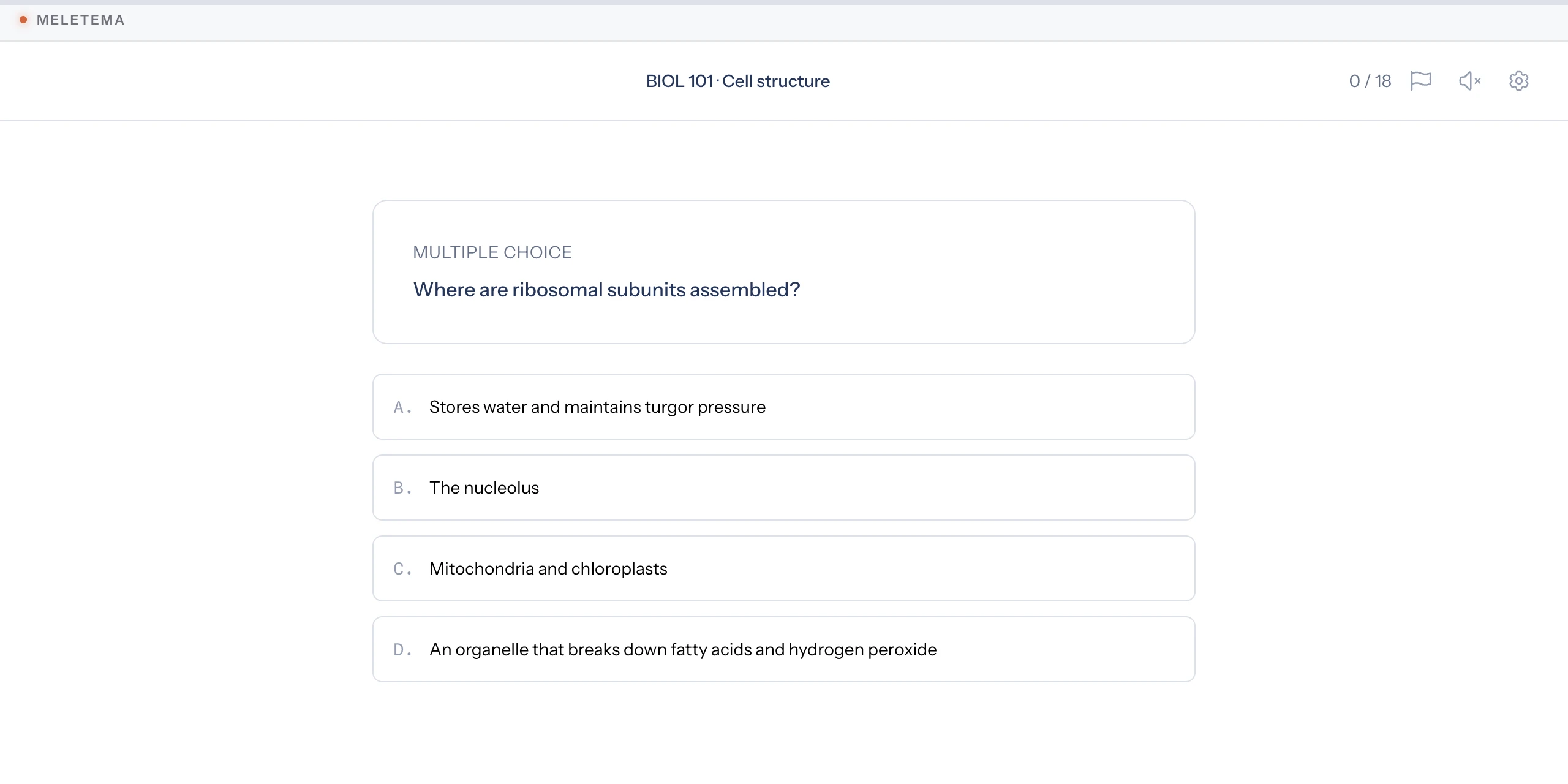Select answer D about fatty acids
Screen dimensions: 1568x784
(x=783, y=649)
